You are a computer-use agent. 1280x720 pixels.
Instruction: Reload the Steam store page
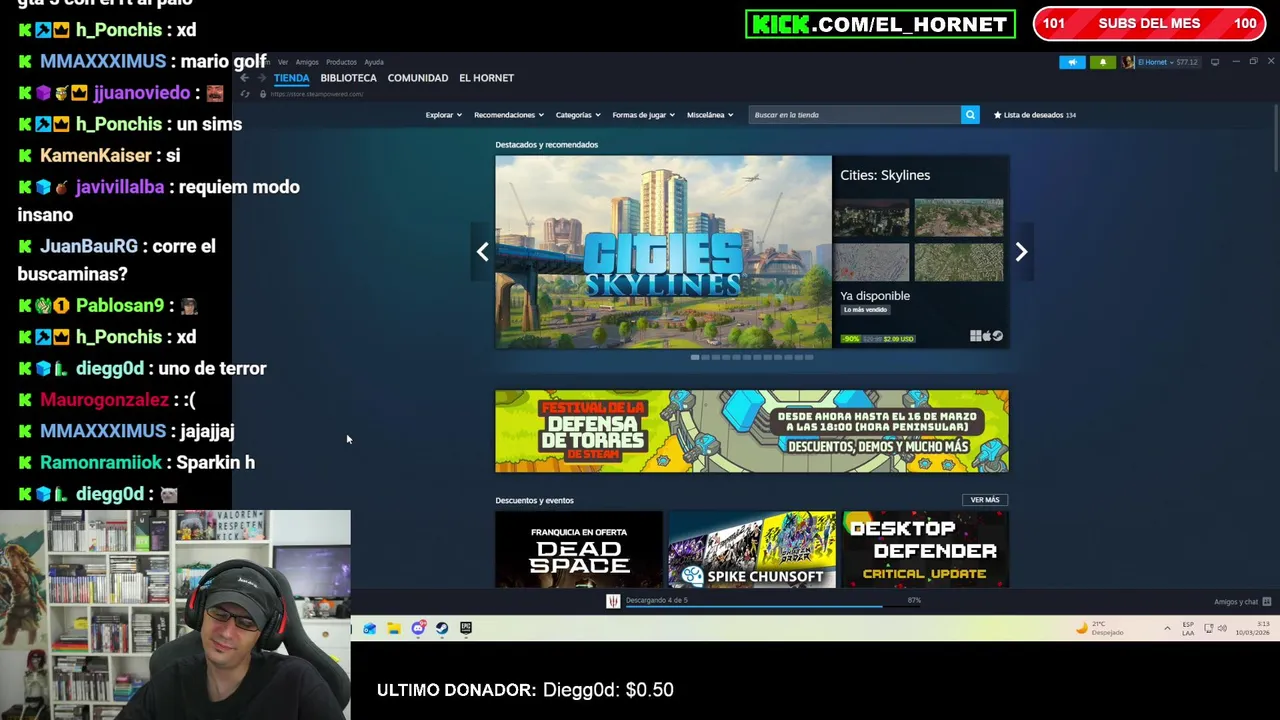[x=245, y=94]
